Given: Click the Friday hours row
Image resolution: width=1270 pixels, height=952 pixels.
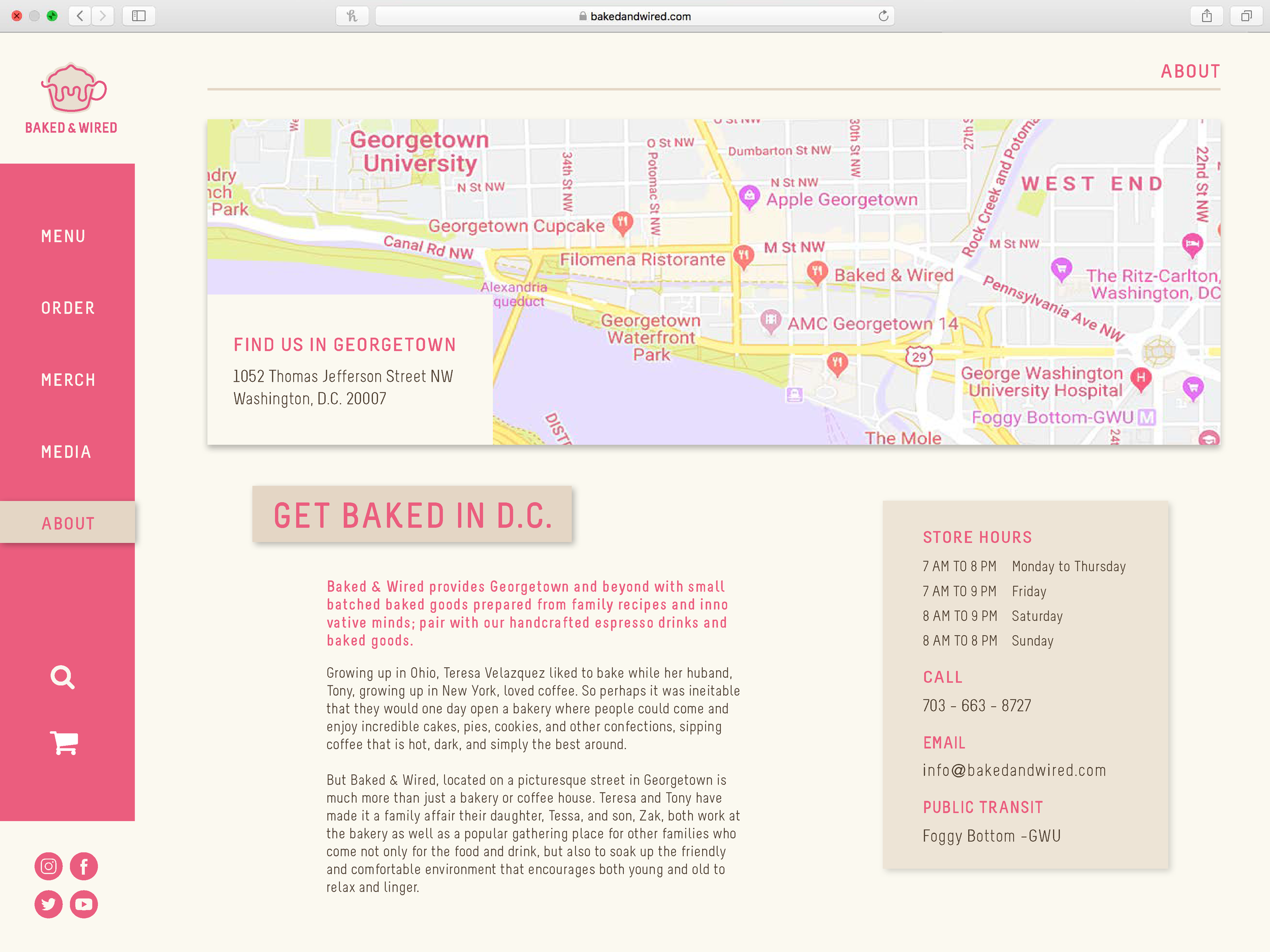Looking at the screenshot, I should tap(984, 591).
